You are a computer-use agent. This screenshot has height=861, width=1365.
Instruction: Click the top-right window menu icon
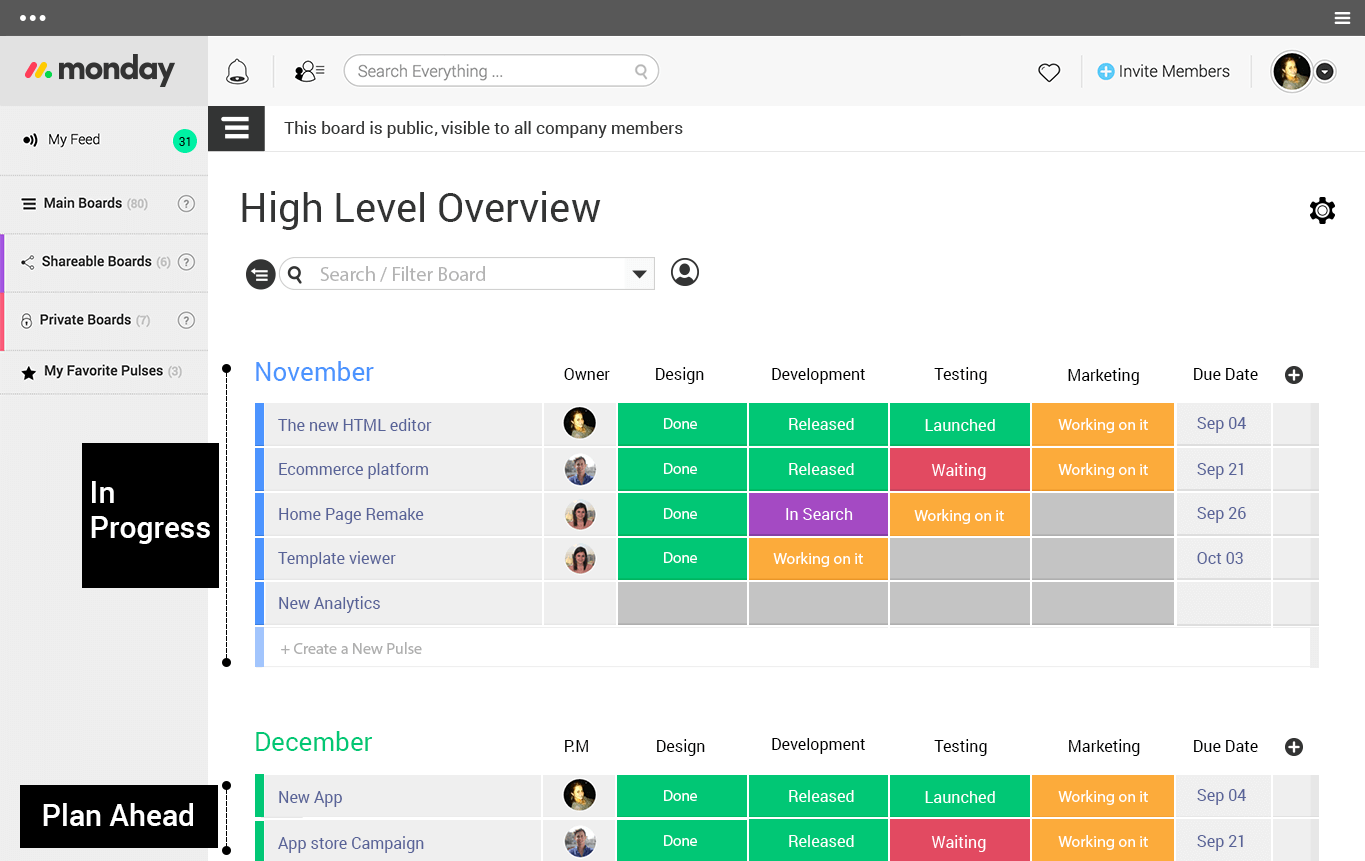tap(1342, 18)
